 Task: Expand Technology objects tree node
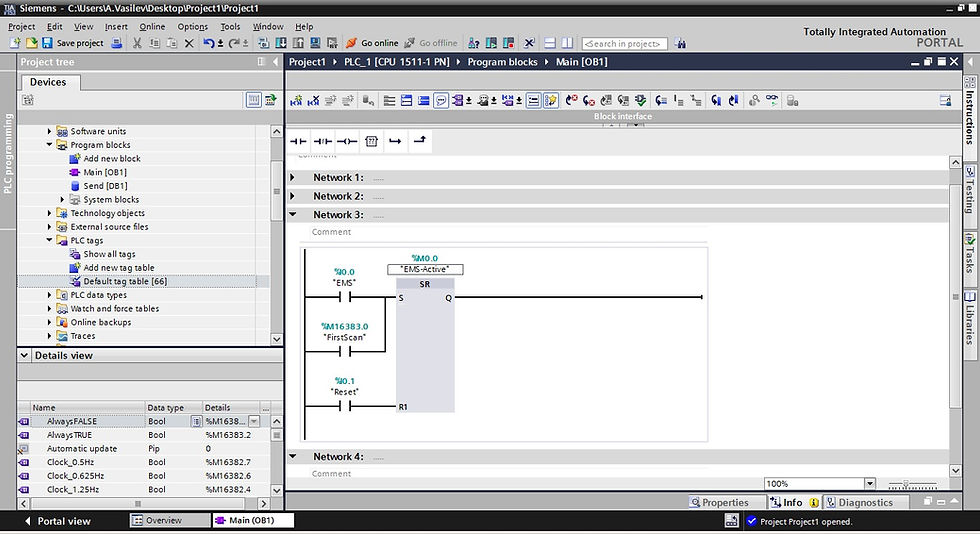[x=49, y=213]
